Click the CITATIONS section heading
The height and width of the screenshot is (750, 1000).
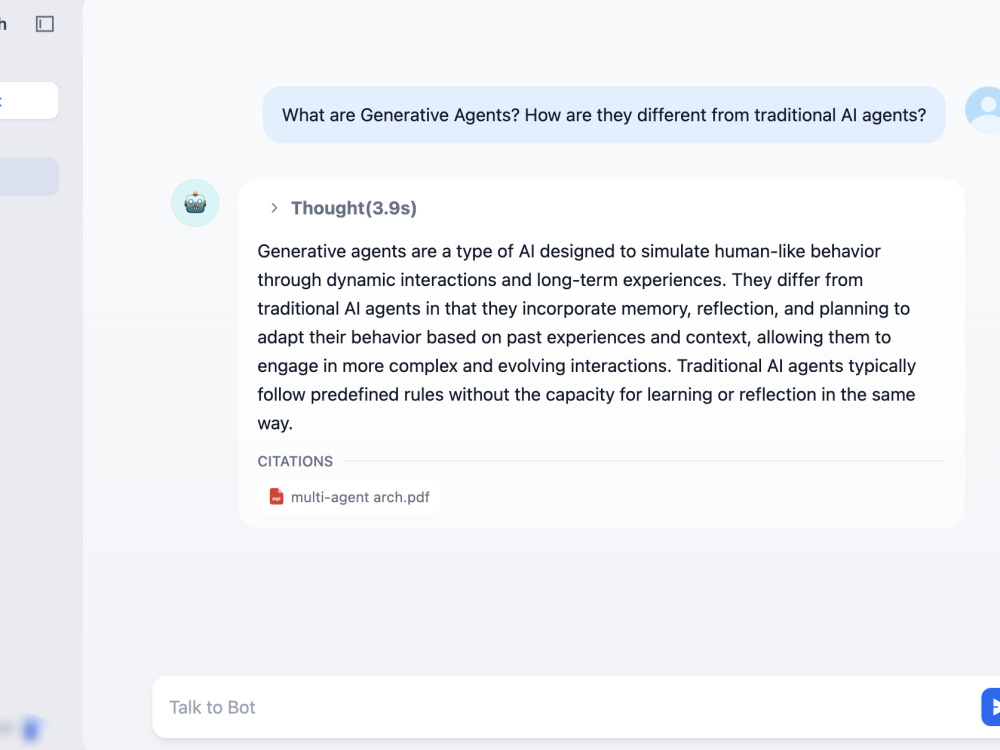[295, 461]
